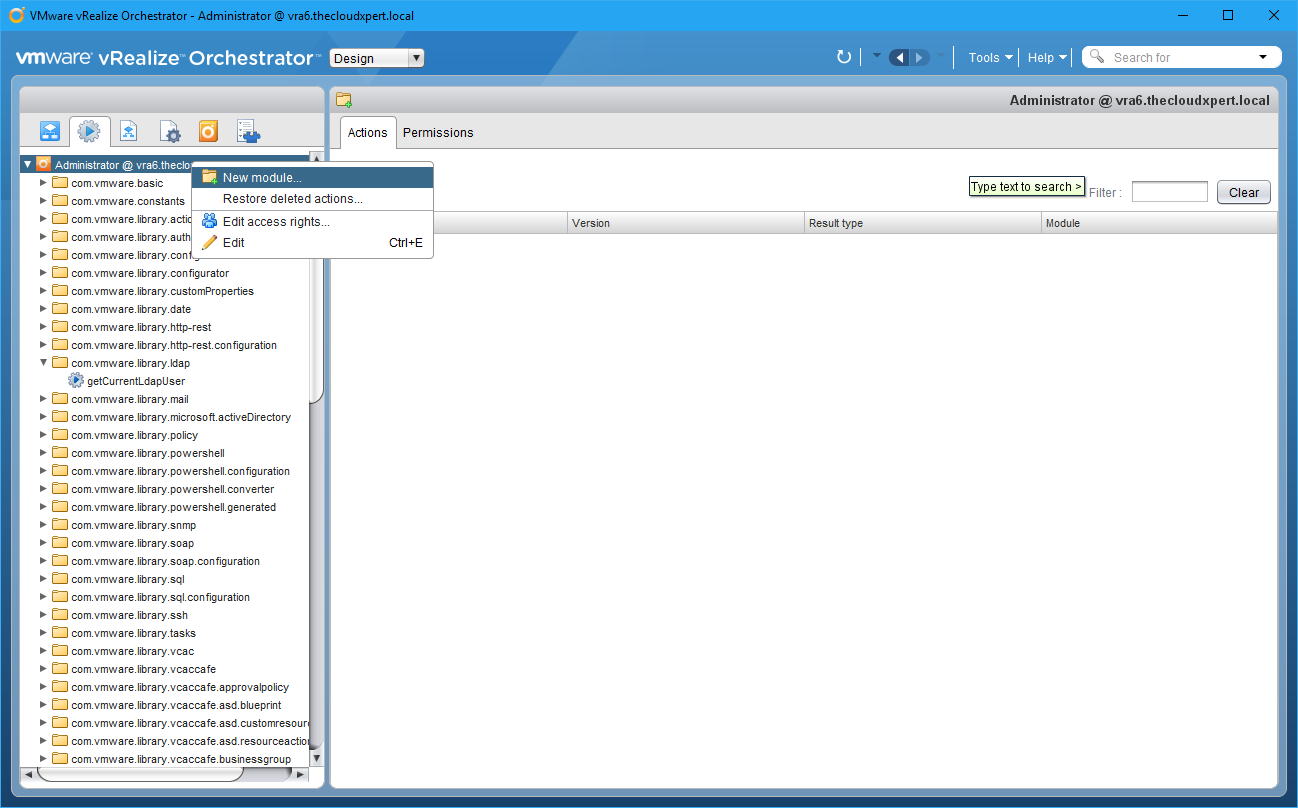The height and width of the screenshot is (808, 1298).
Task: Open the Workflows view tab icon
Action: click(50, 131)
